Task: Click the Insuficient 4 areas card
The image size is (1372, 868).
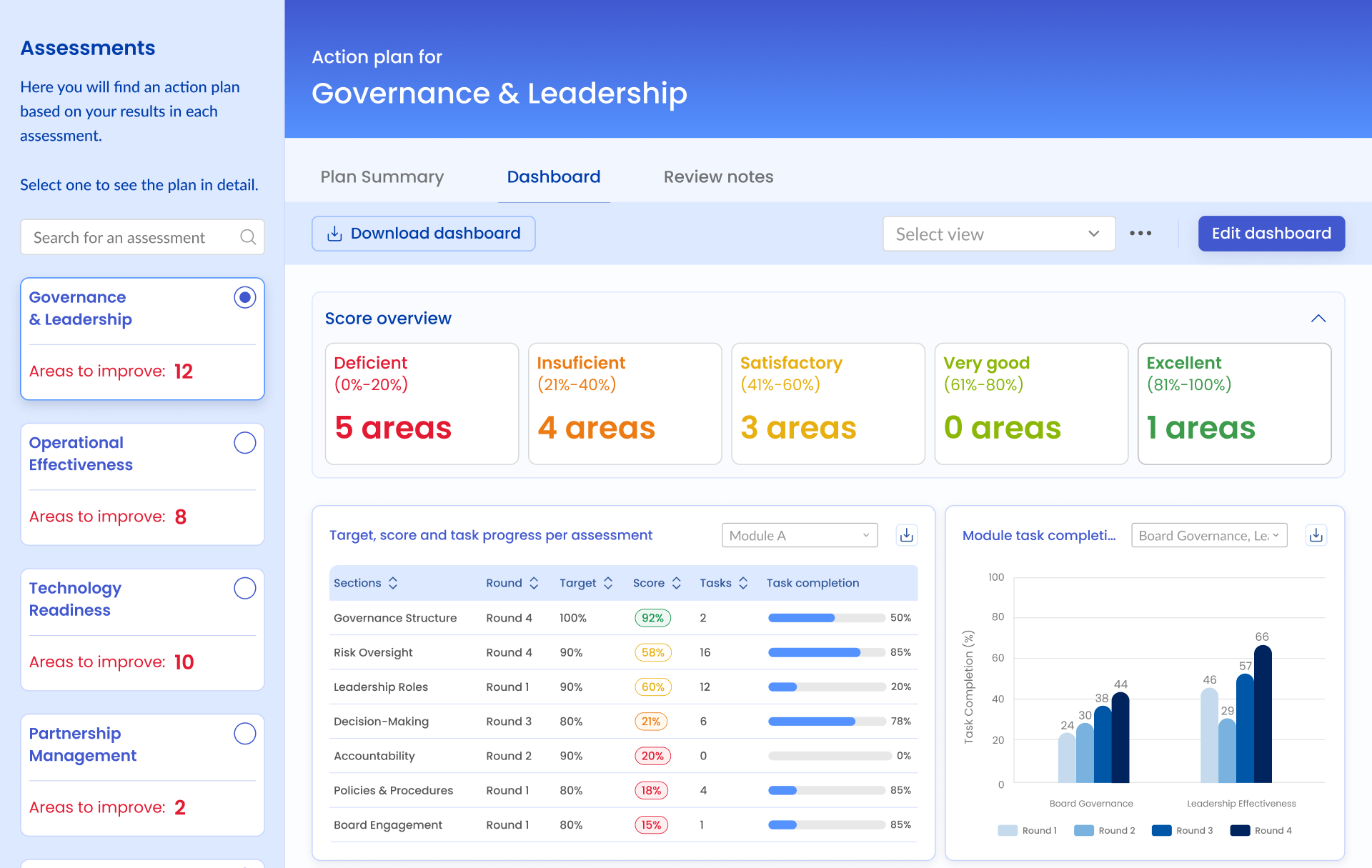Action: [x=625, y=404]
